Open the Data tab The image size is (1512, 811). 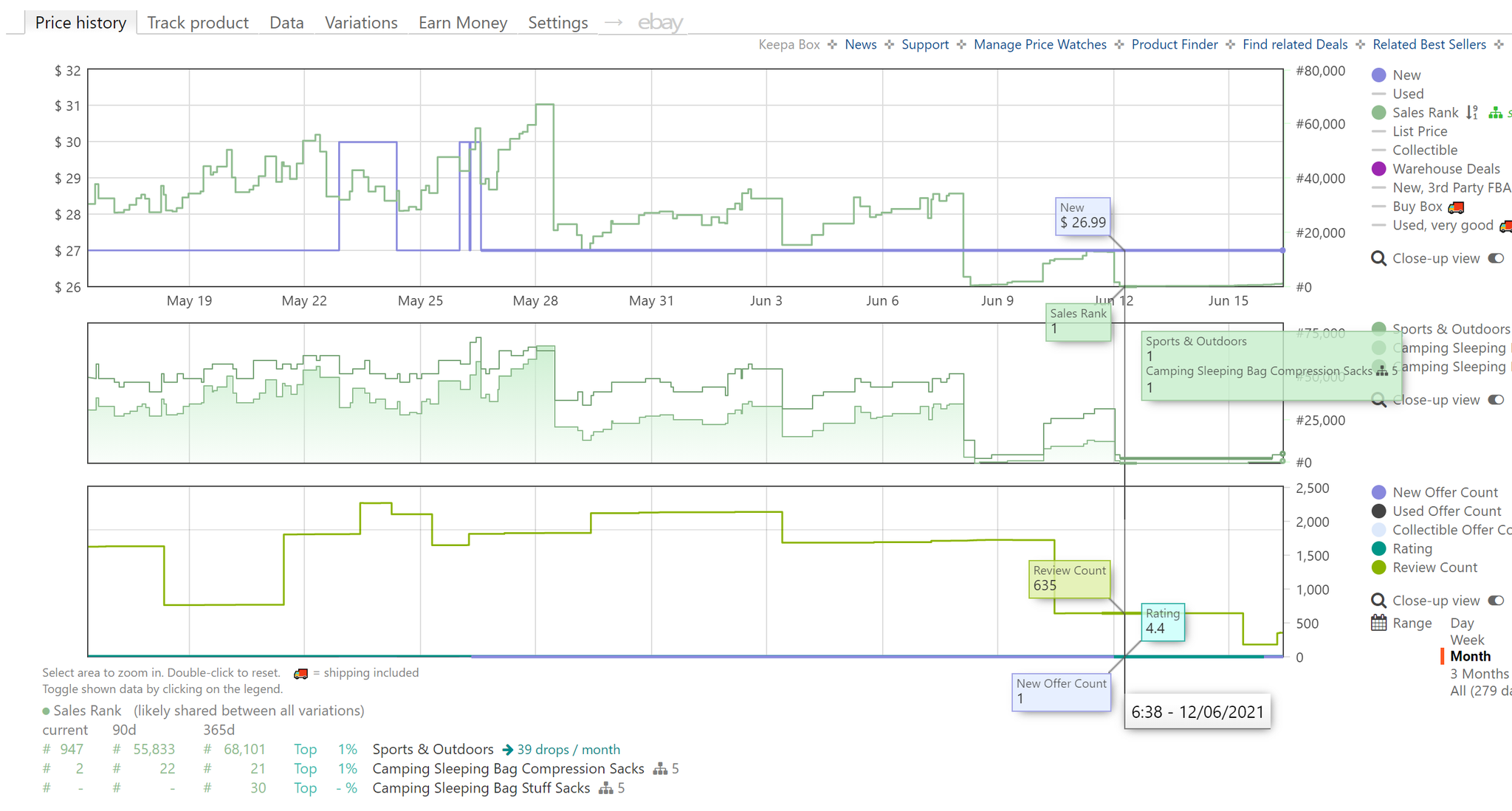286,23
